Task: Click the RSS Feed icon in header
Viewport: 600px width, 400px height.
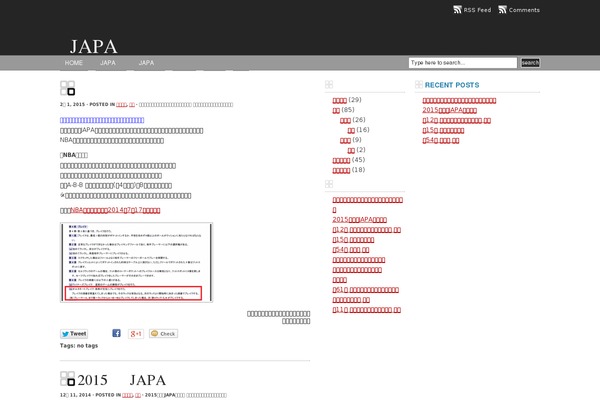Action: tap(458, 10)
